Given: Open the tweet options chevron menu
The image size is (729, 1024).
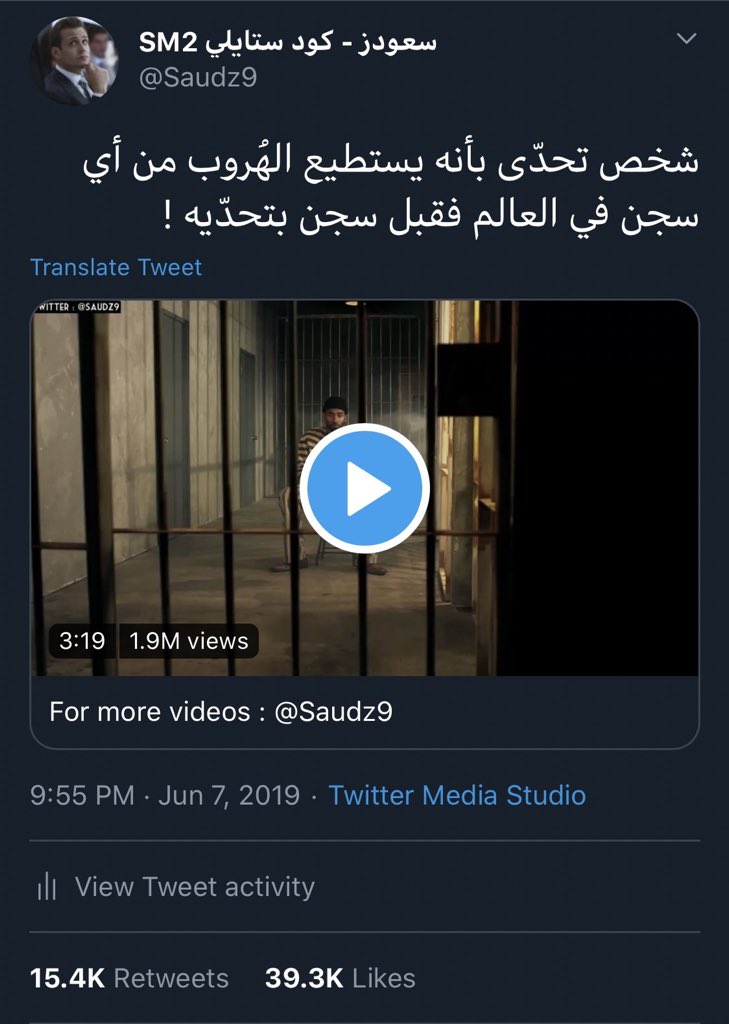Looking at the screenshot, I should click(x=687, y=39).
